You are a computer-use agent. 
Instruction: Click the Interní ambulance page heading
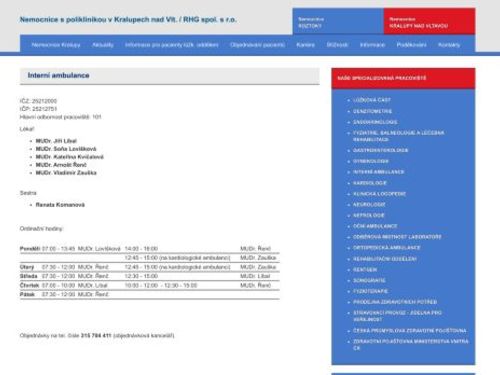(58, 75)
